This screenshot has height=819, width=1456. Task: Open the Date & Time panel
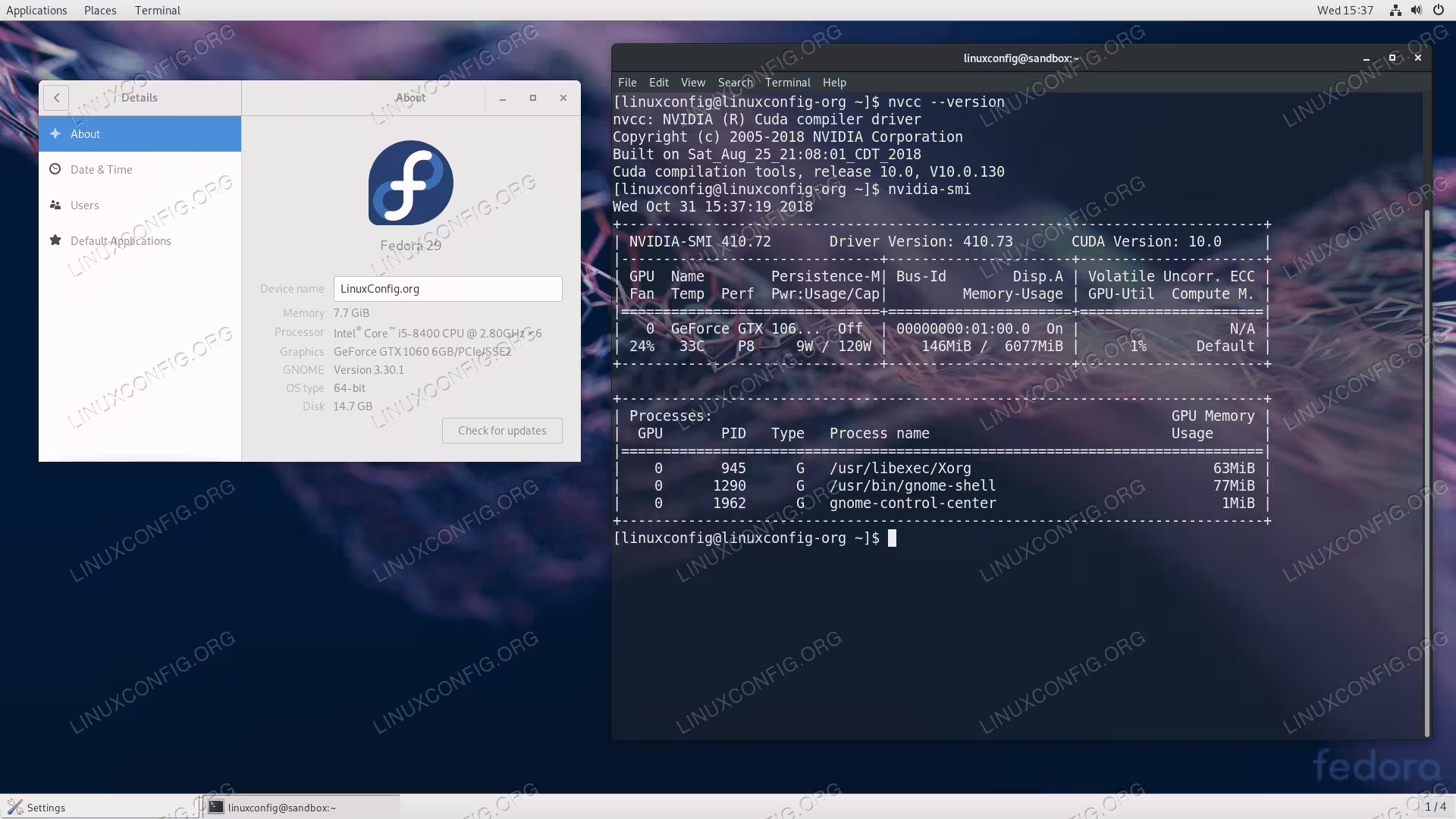140,169
